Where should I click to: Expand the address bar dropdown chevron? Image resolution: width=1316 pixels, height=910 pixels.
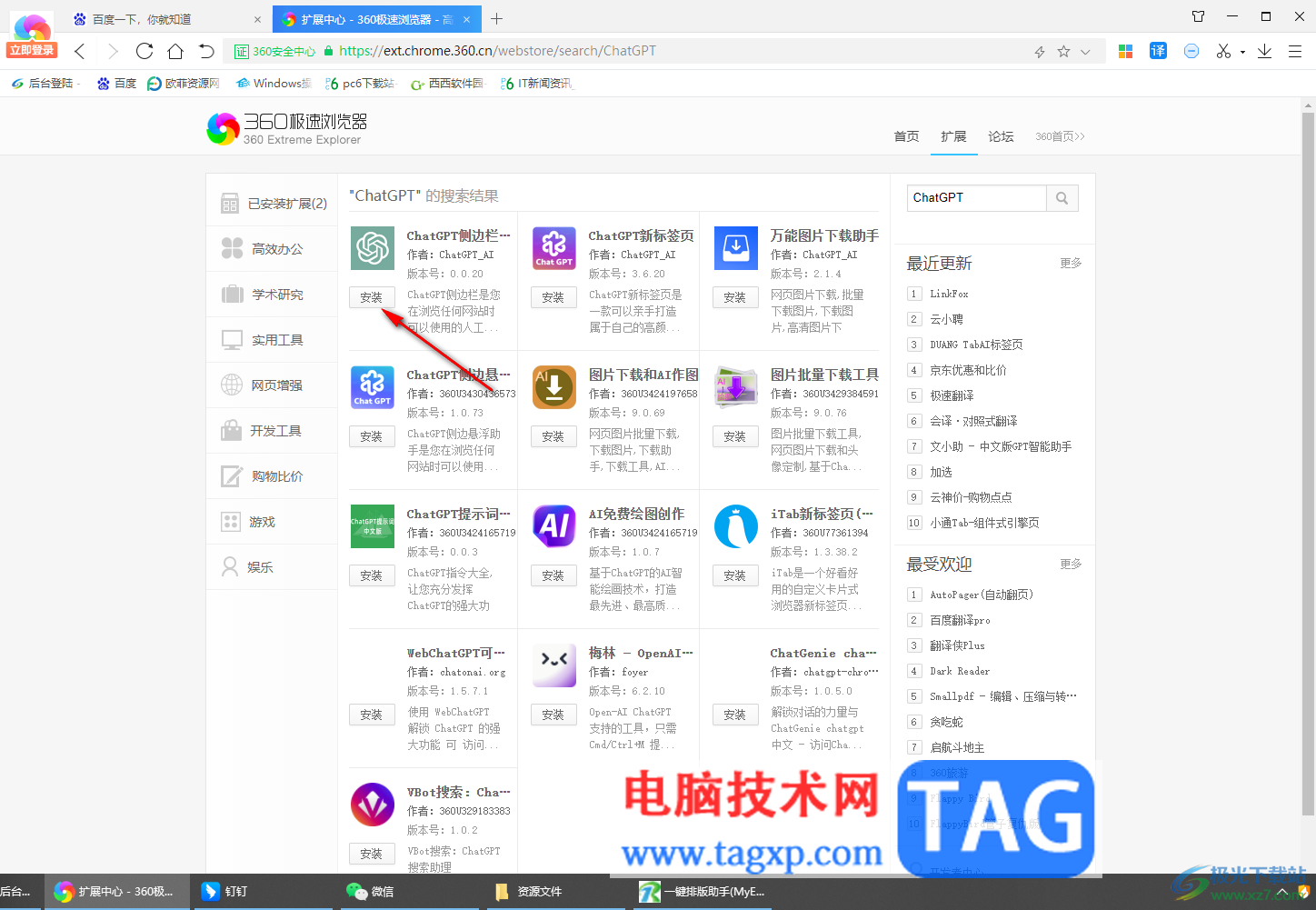pos(1085,52)
